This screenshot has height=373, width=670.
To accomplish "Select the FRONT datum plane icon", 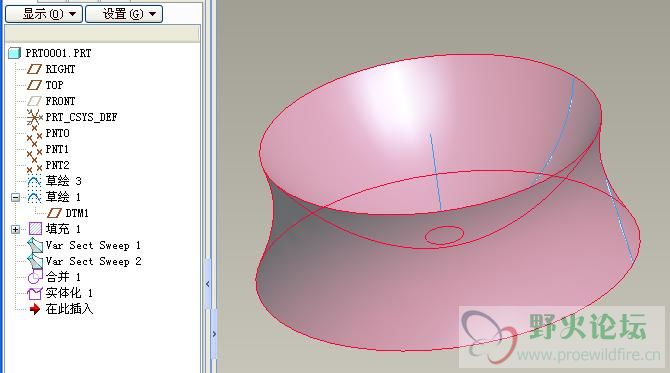I will 34,101.
